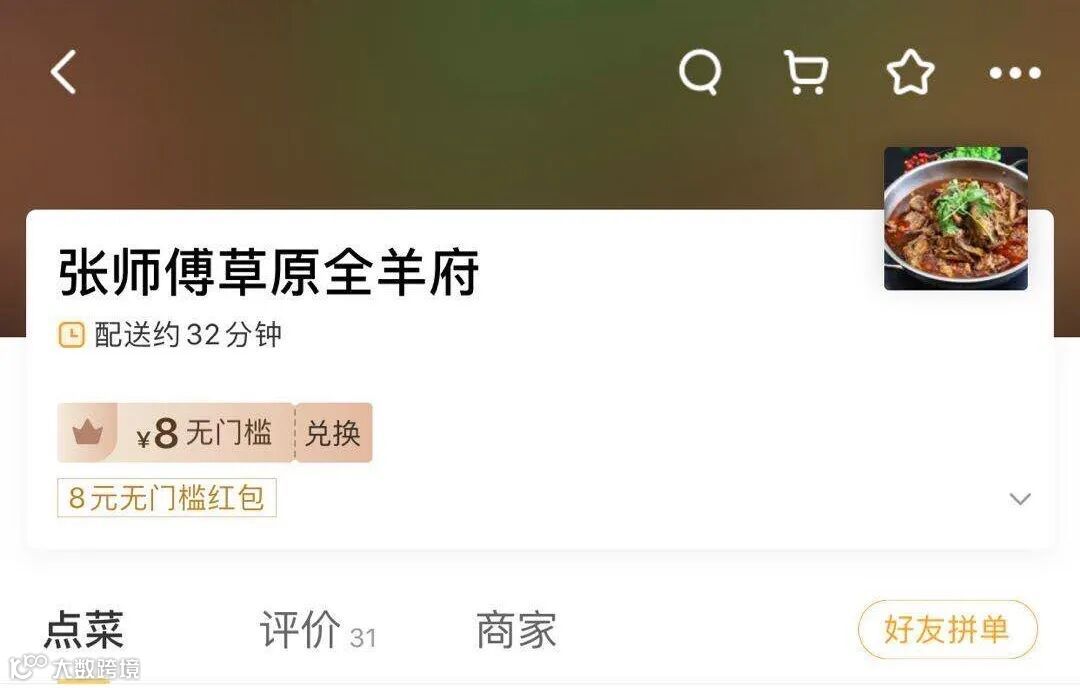The height and width of the screenshot is (688, 1080).
Task: Expand promotions with the down chevron
Action: coord(1019,499)
